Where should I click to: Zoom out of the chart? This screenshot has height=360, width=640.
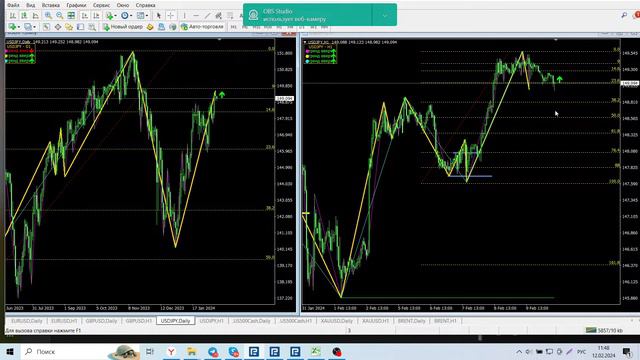click(60, 16)
